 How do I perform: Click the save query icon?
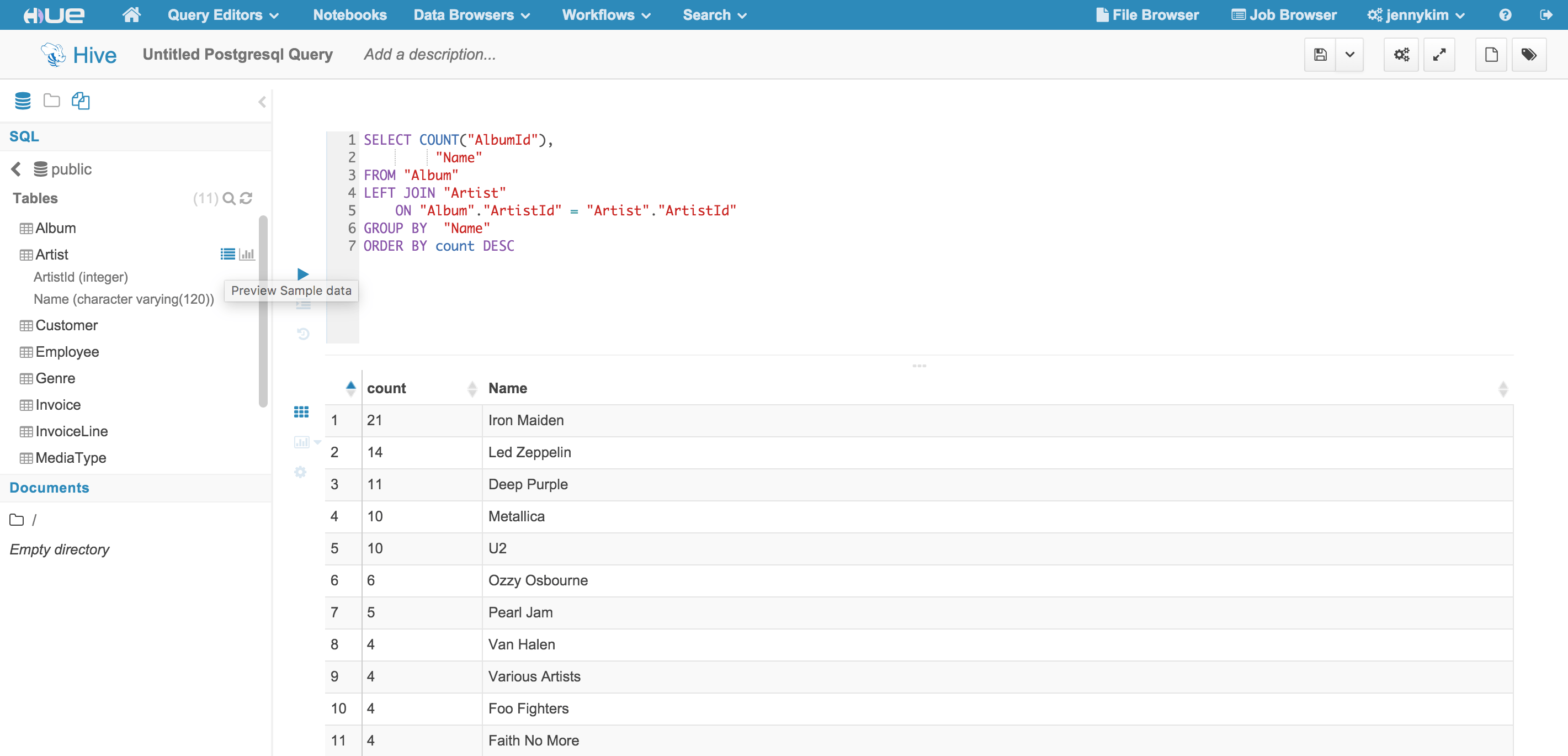(1320, 55)
